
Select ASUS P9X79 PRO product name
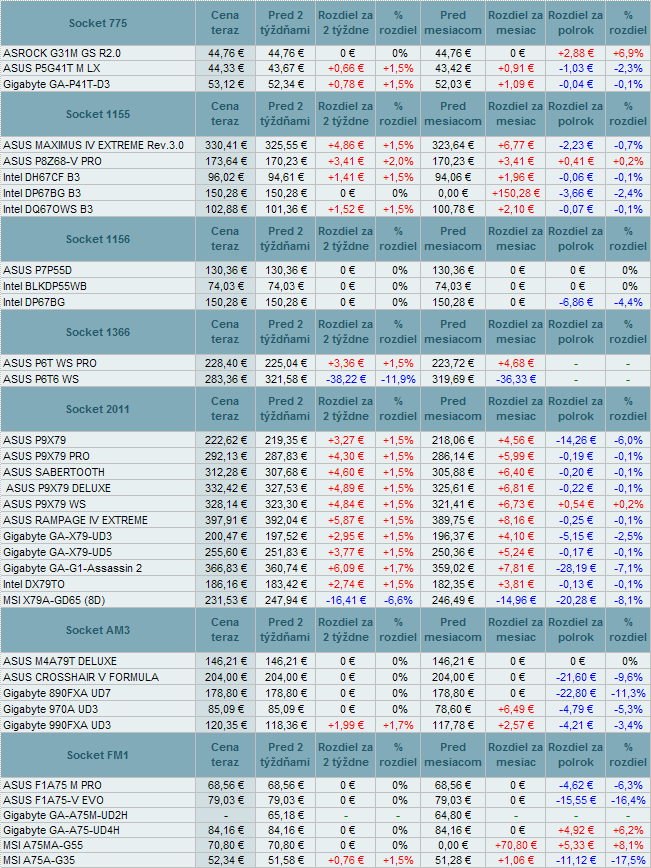pyautogui.click(x=46, y=456)
